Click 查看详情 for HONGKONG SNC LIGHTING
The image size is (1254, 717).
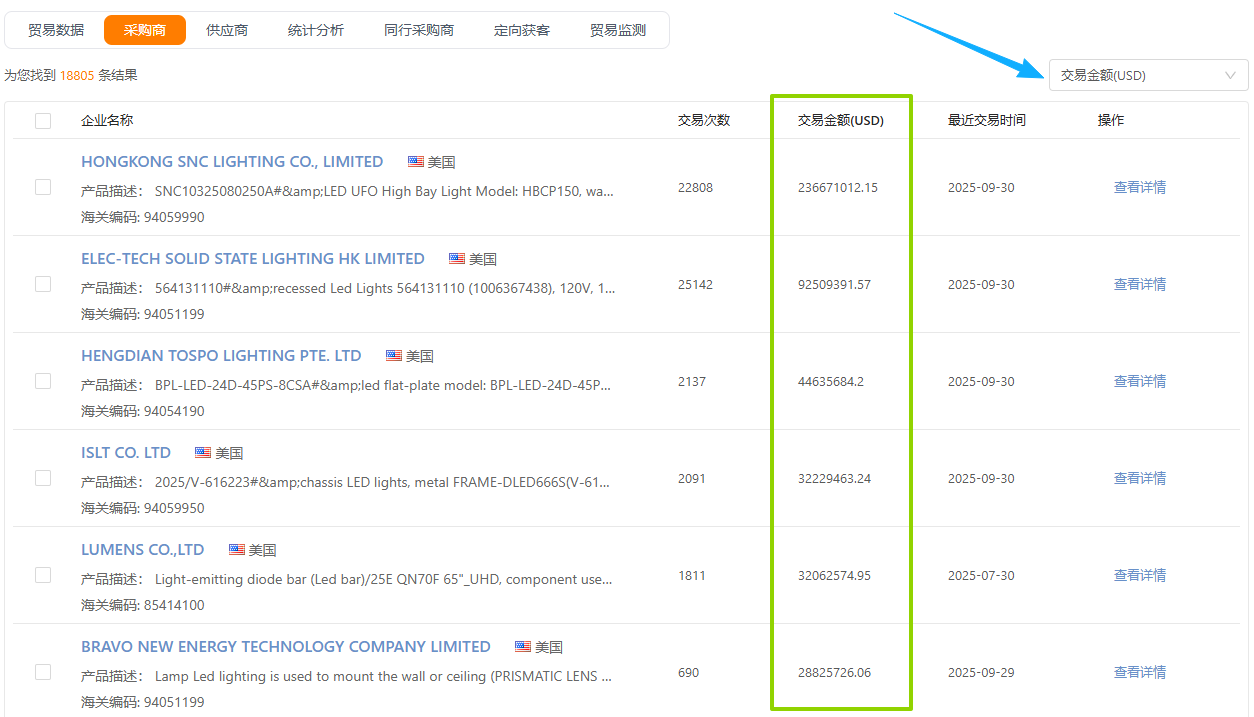(x=1140, y=187)
